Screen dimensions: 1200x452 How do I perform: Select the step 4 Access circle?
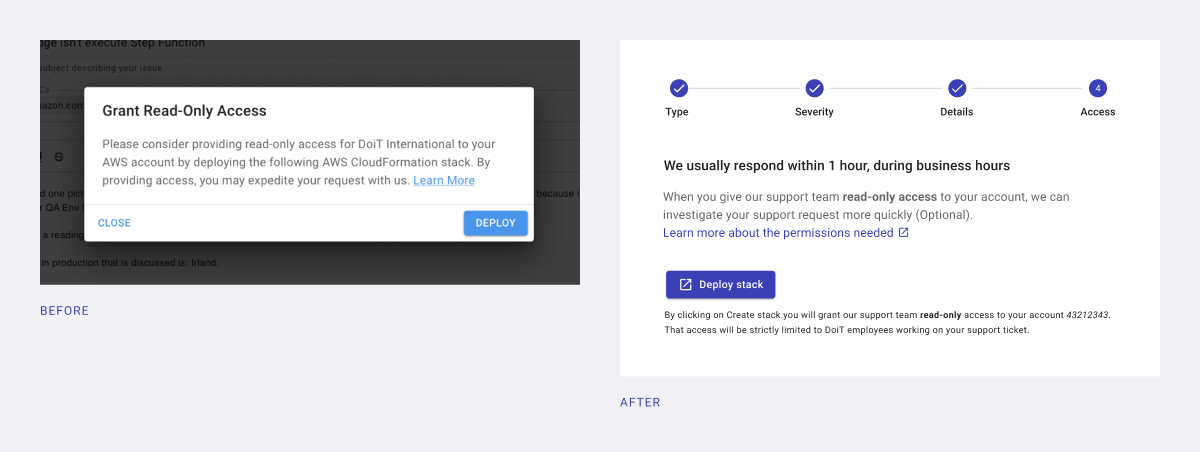[x=1098, y=88]
